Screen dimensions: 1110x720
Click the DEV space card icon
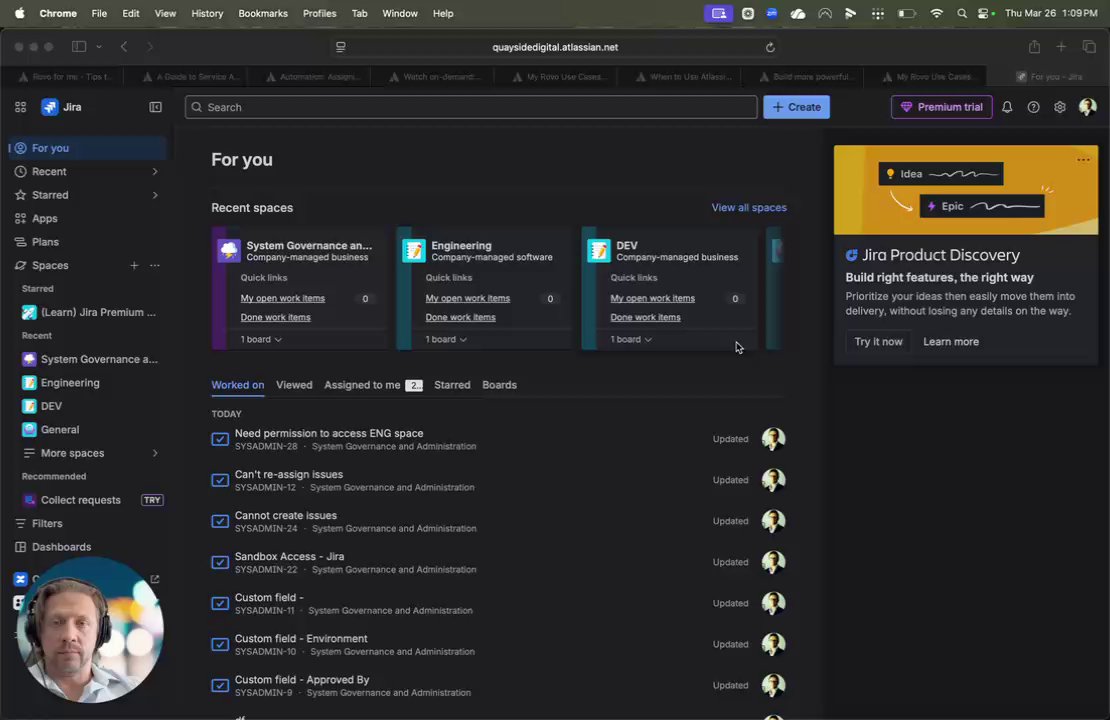[x=599, y=251]
